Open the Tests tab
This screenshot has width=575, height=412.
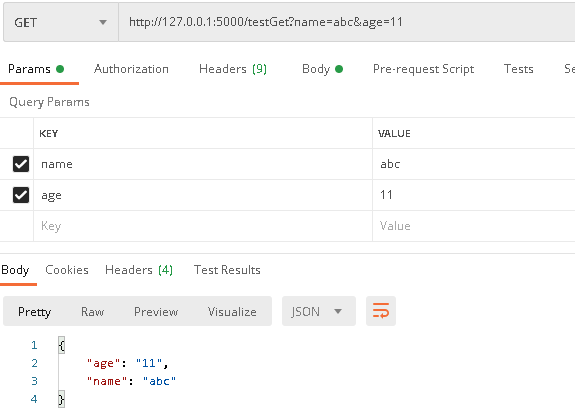point(519,69)
